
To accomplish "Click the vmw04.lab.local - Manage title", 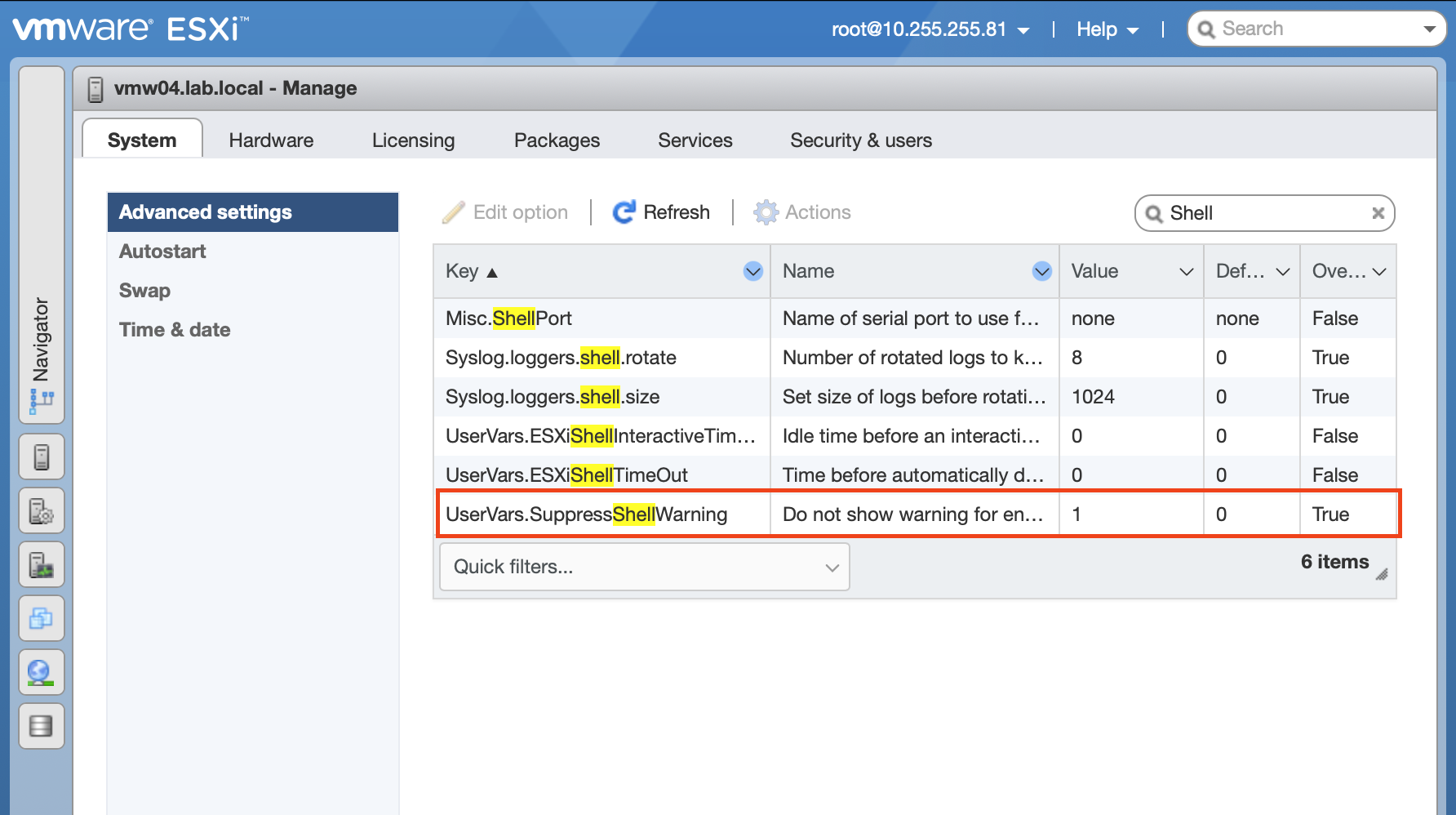I will [x=235, y=88].
